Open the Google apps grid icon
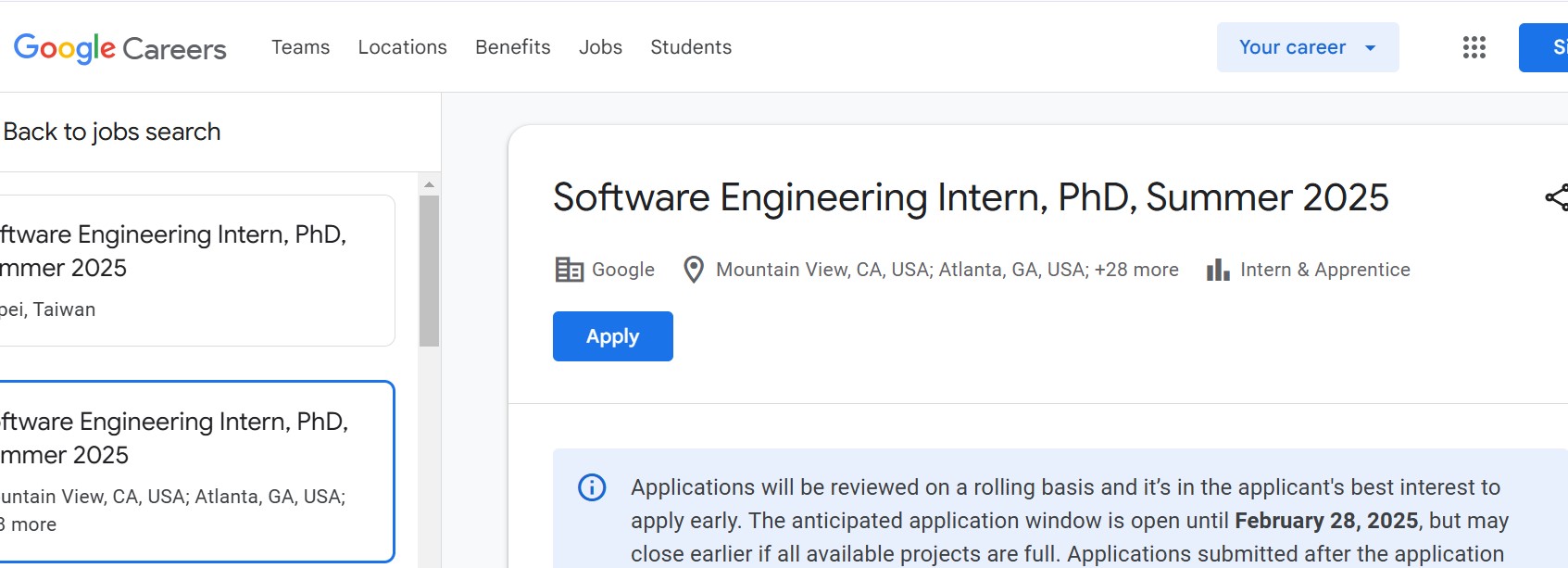Image resolution: width=1568 pixels, height=568 pixels. pos(1474,47)
